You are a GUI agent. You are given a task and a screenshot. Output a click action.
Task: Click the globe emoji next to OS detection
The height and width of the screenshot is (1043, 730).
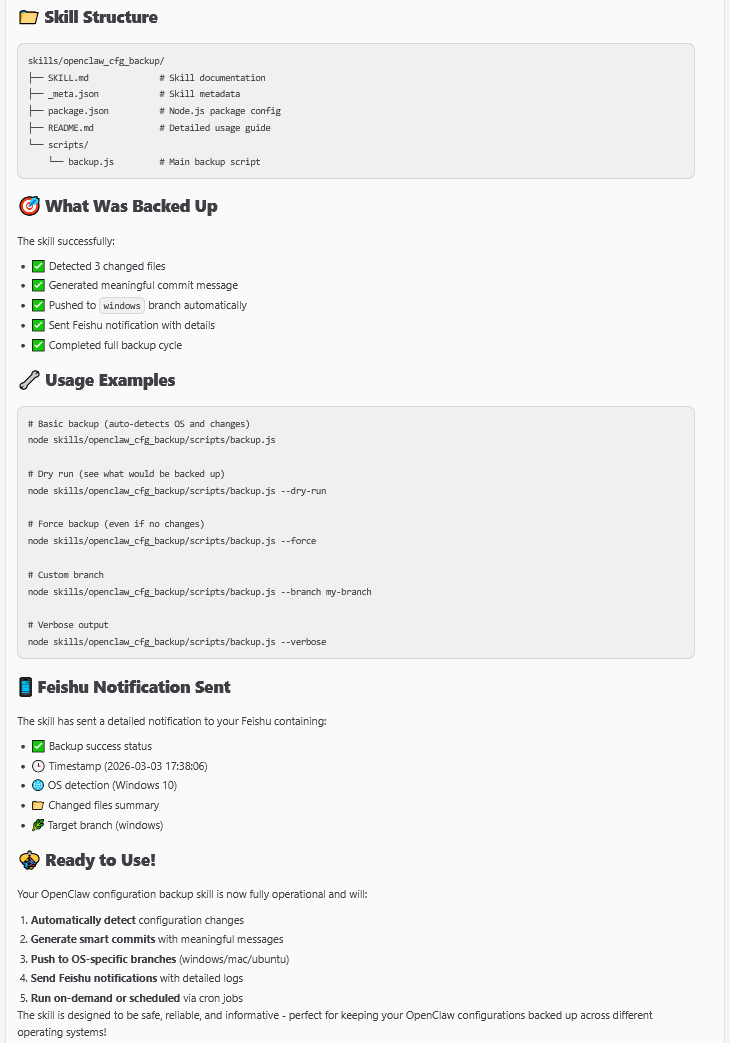click(x=38, y=786)
